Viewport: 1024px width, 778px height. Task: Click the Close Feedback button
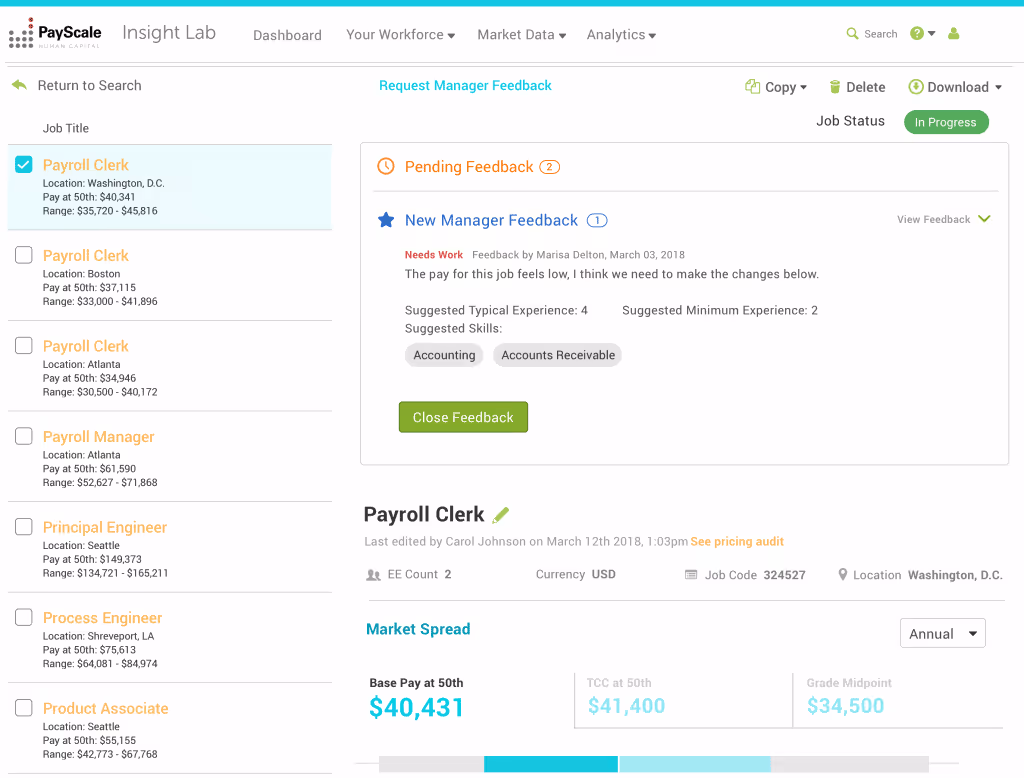coord(463,417)
